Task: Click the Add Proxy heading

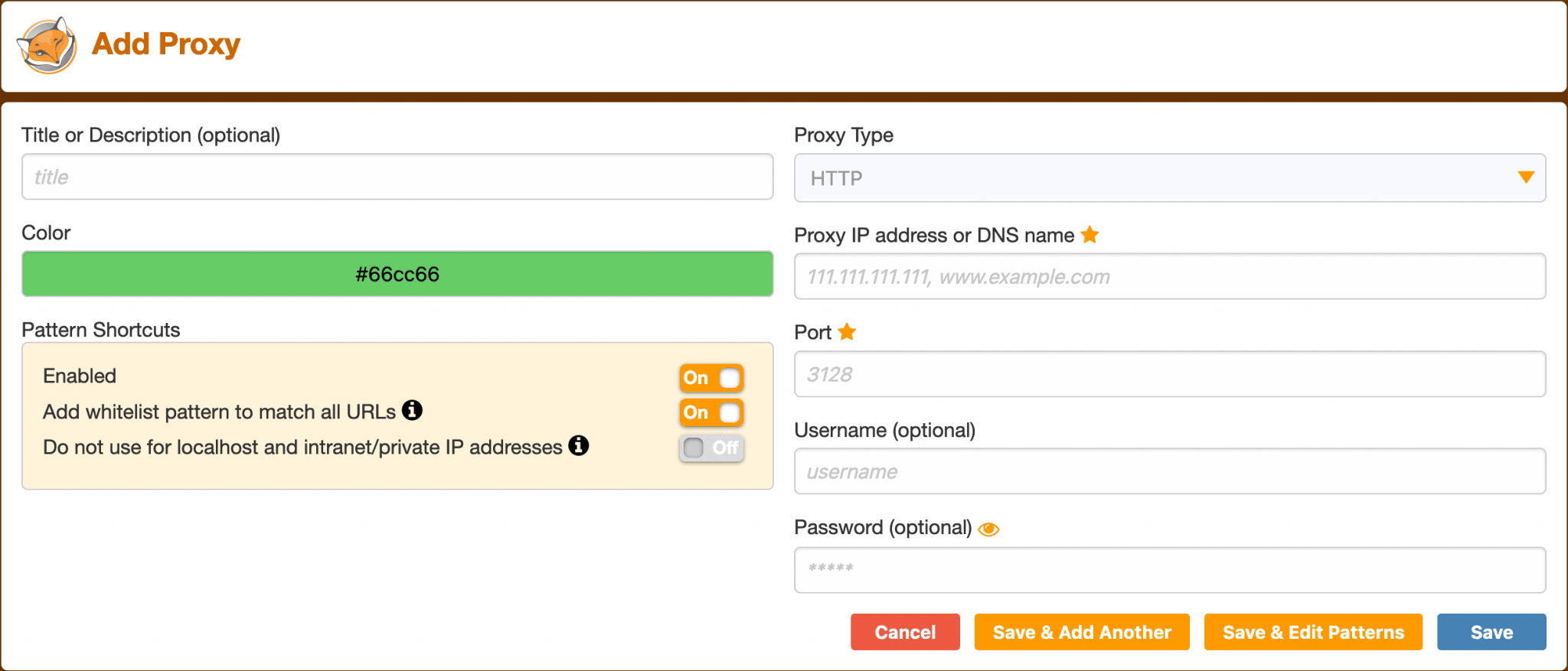Action: (x=165, y=44)
